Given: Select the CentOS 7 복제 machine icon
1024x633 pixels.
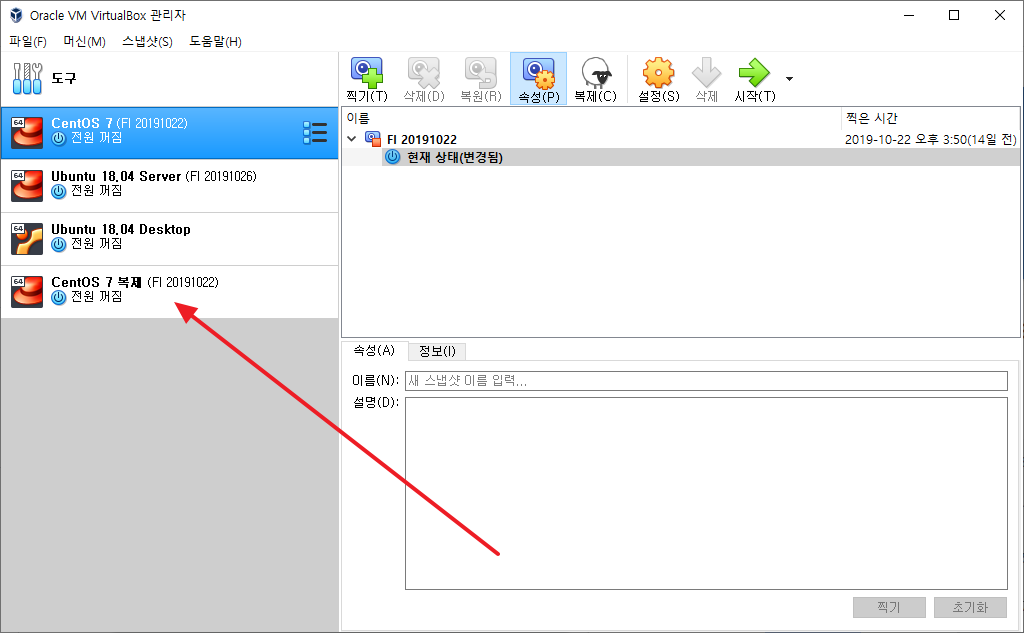Looking at the screenshot, I should (27, 291).
